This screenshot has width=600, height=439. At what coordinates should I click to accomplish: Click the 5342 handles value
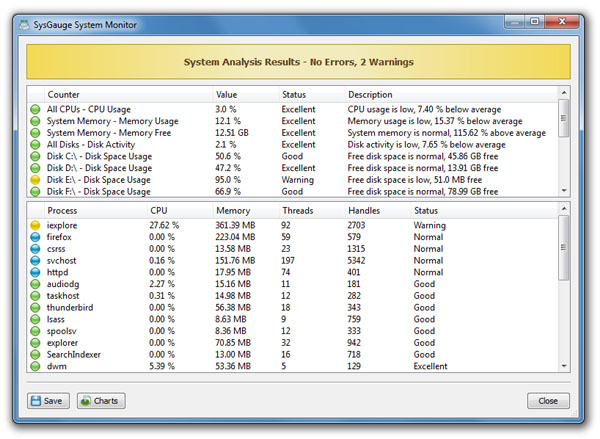coord(356,261)
